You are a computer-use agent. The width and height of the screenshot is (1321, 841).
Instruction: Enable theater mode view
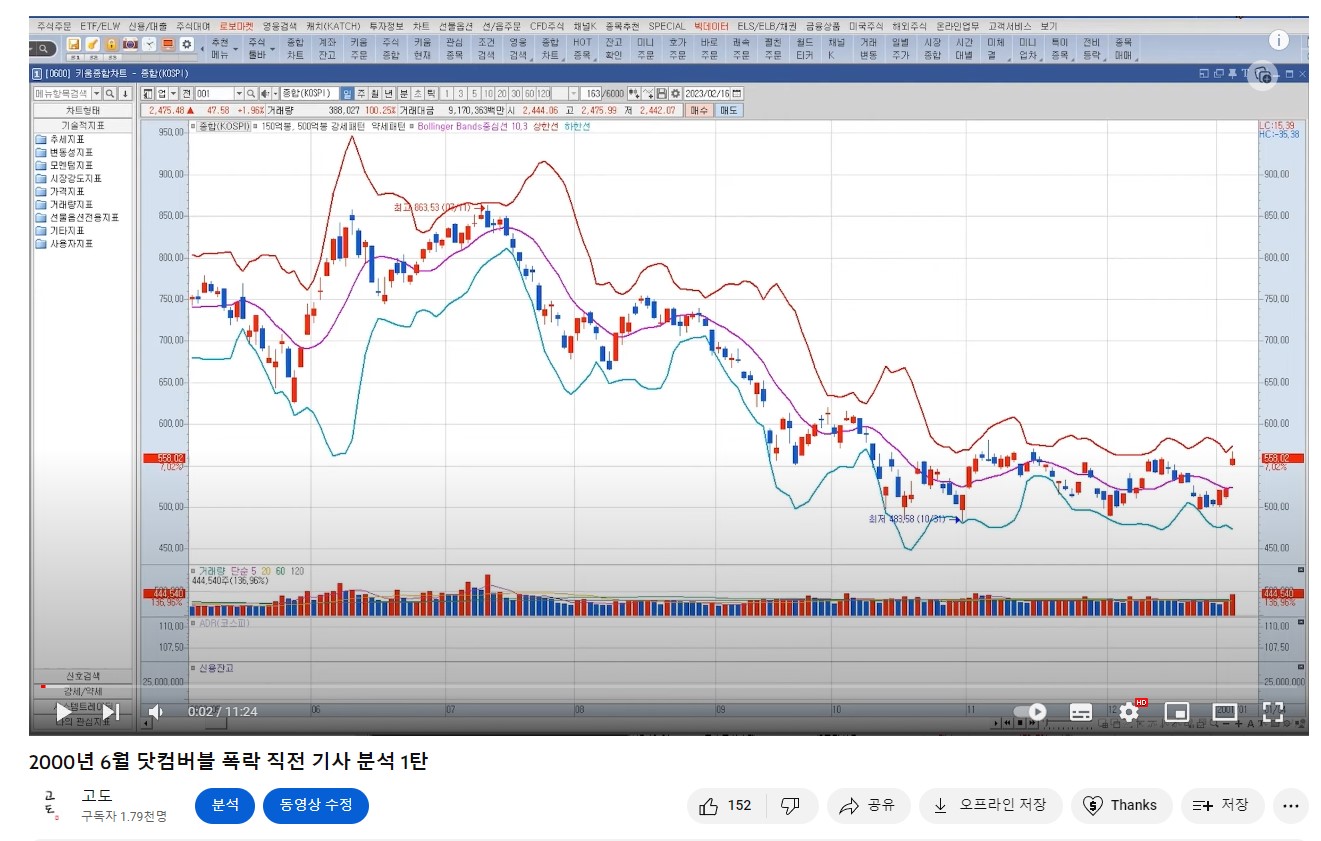(1225, 712)
